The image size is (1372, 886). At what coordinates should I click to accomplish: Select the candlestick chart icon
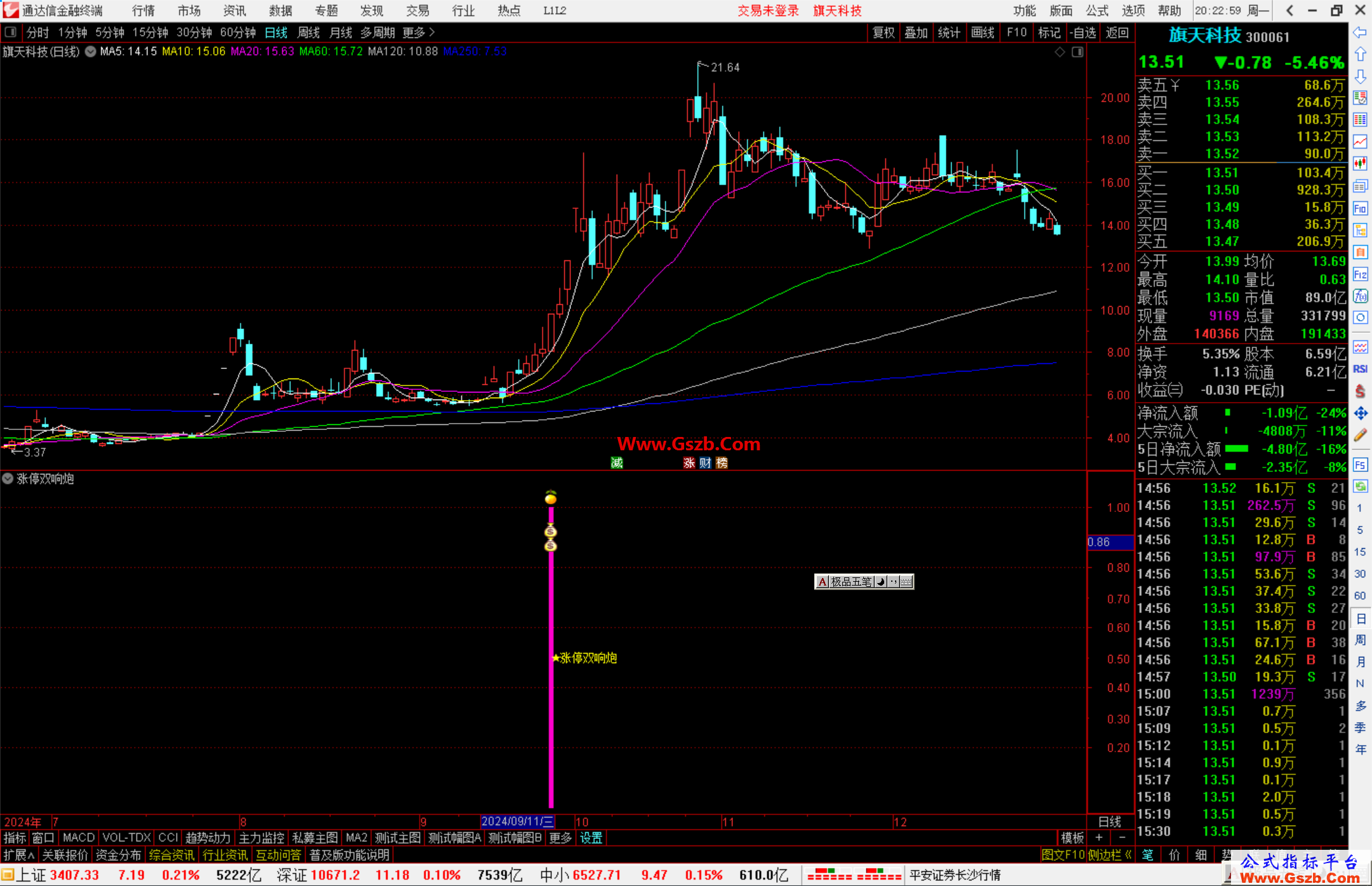click(x=1360, y=164)
